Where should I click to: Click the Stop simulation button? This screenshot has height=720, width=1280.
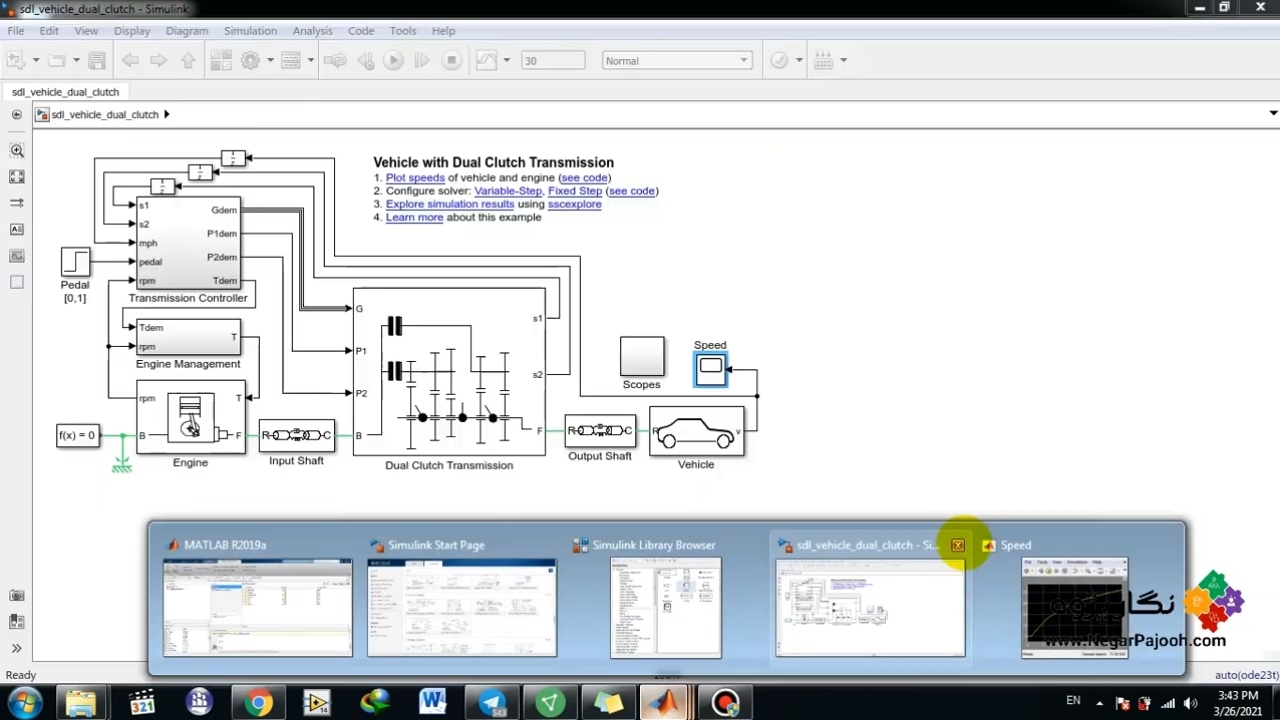click(451, 61)
